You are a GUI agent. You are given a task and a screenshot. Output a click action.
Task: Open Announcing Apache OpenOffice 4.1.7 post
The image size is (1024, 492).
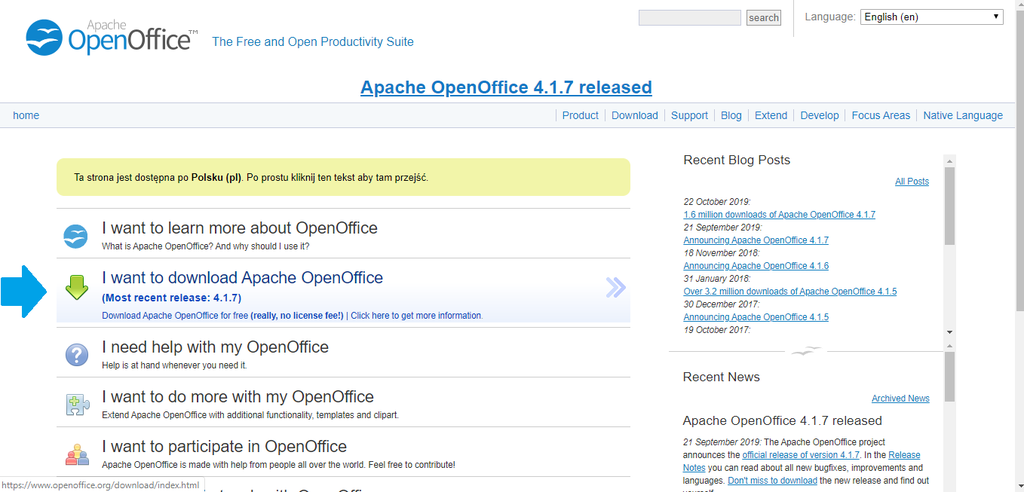pyautogui.click(x=756, y=240)
